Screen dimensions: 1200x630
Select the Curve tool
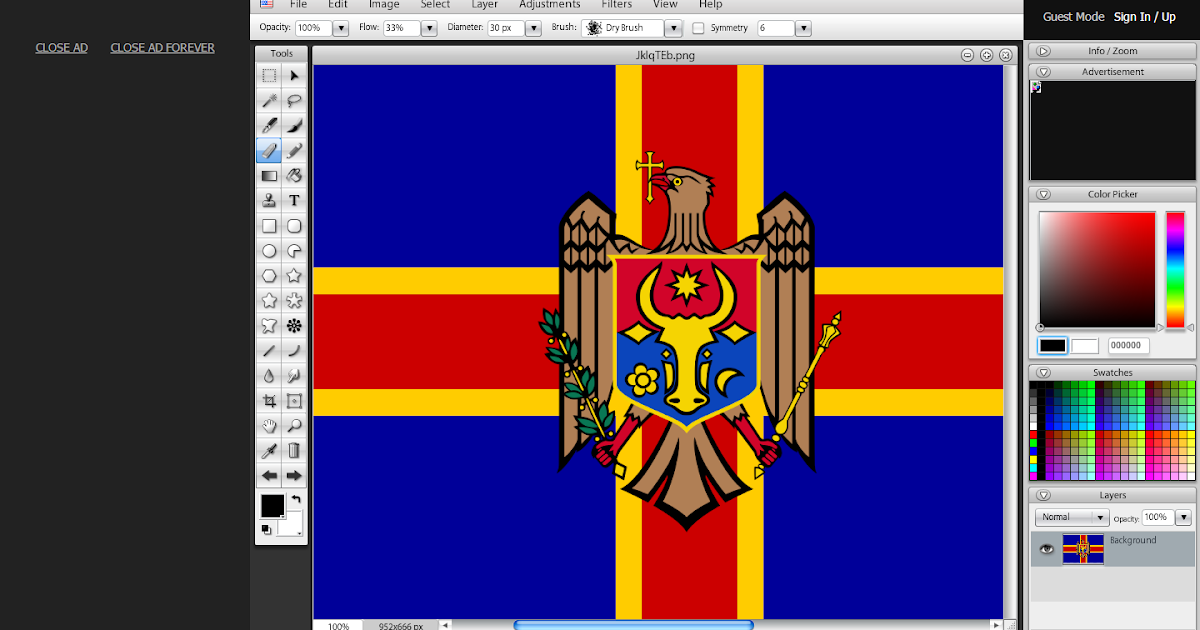[294, 350]
